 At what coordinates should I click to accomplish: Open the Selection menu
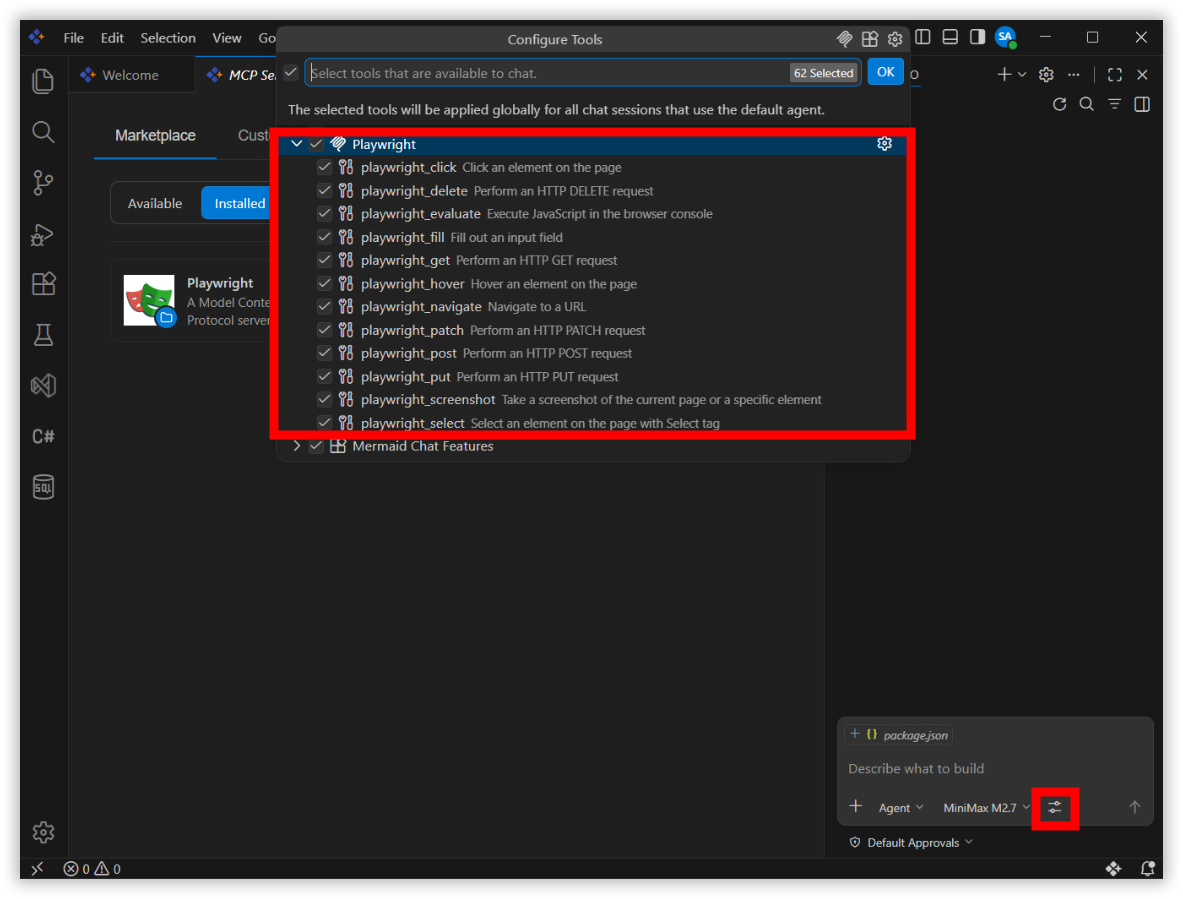click(x=167, y=38)
